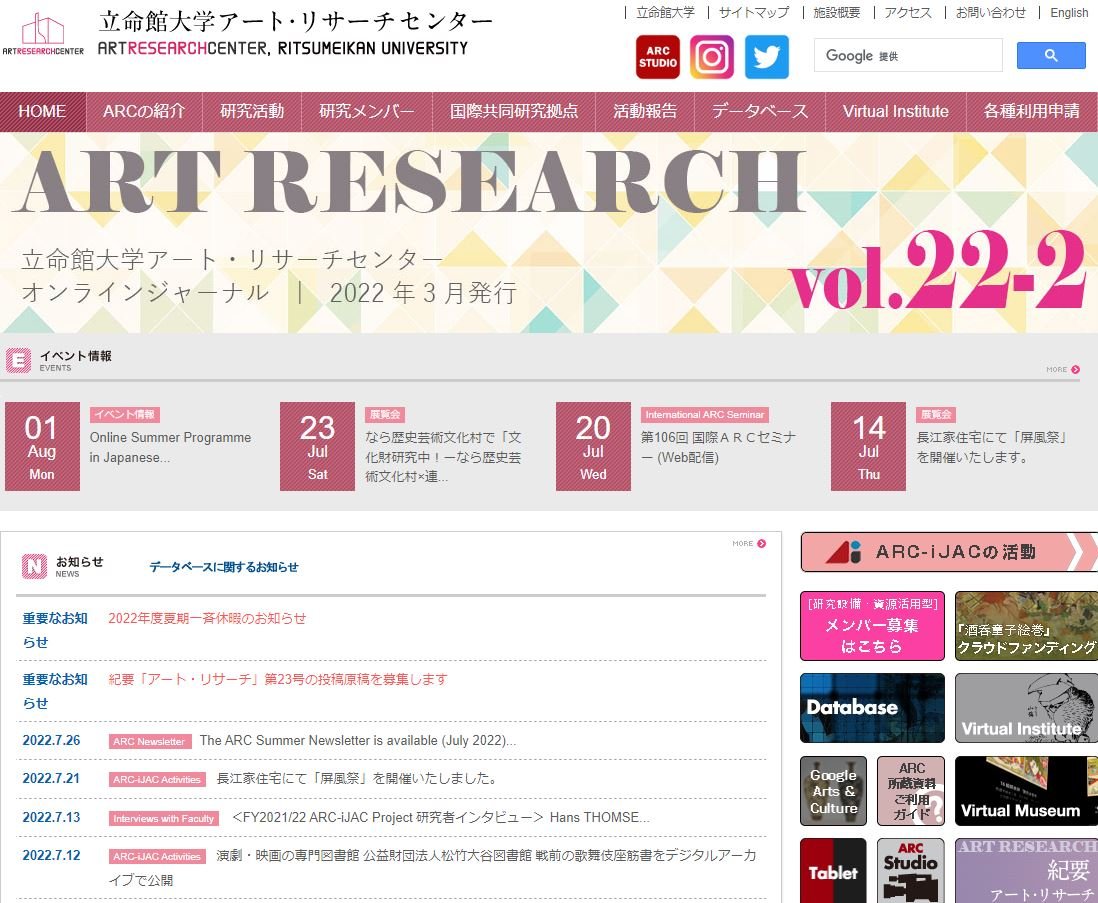Click the Tablet tile icon
Image resolution: width=1098 pixels, height=903 pixels.
(x=833, y=870)
